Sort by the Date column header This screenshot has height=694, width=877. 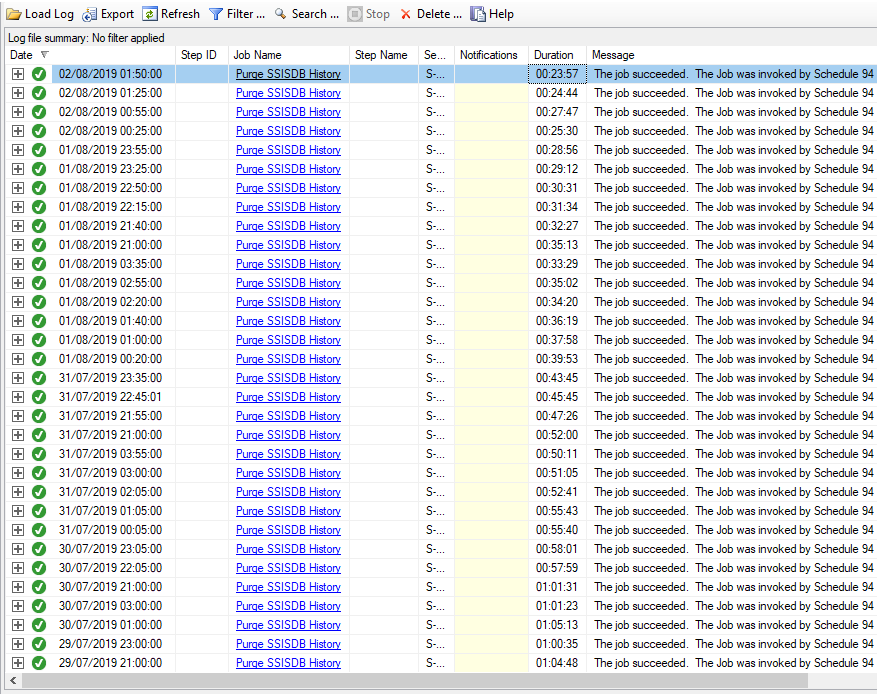90,55
